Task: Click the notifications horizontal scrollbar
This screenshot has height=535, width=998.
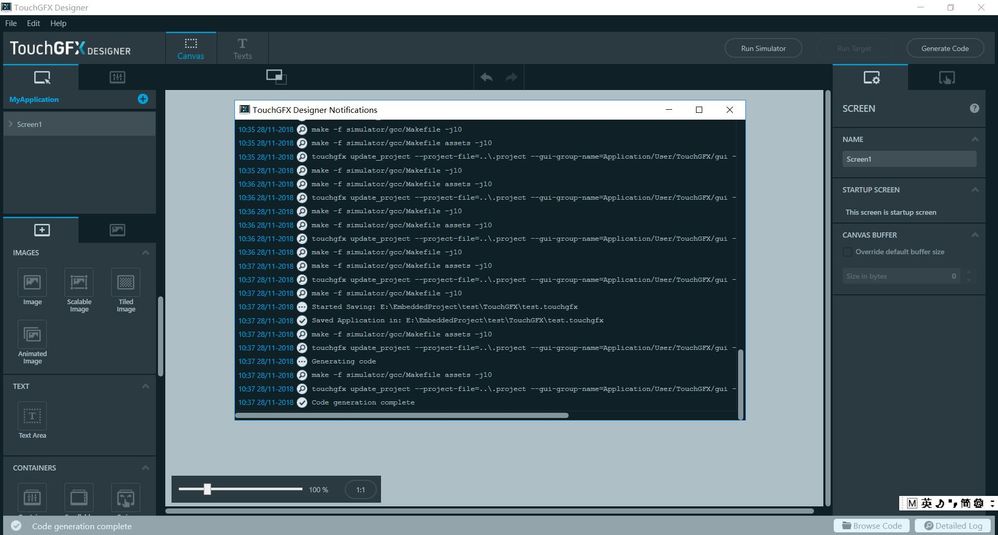Action: (402, 415)
